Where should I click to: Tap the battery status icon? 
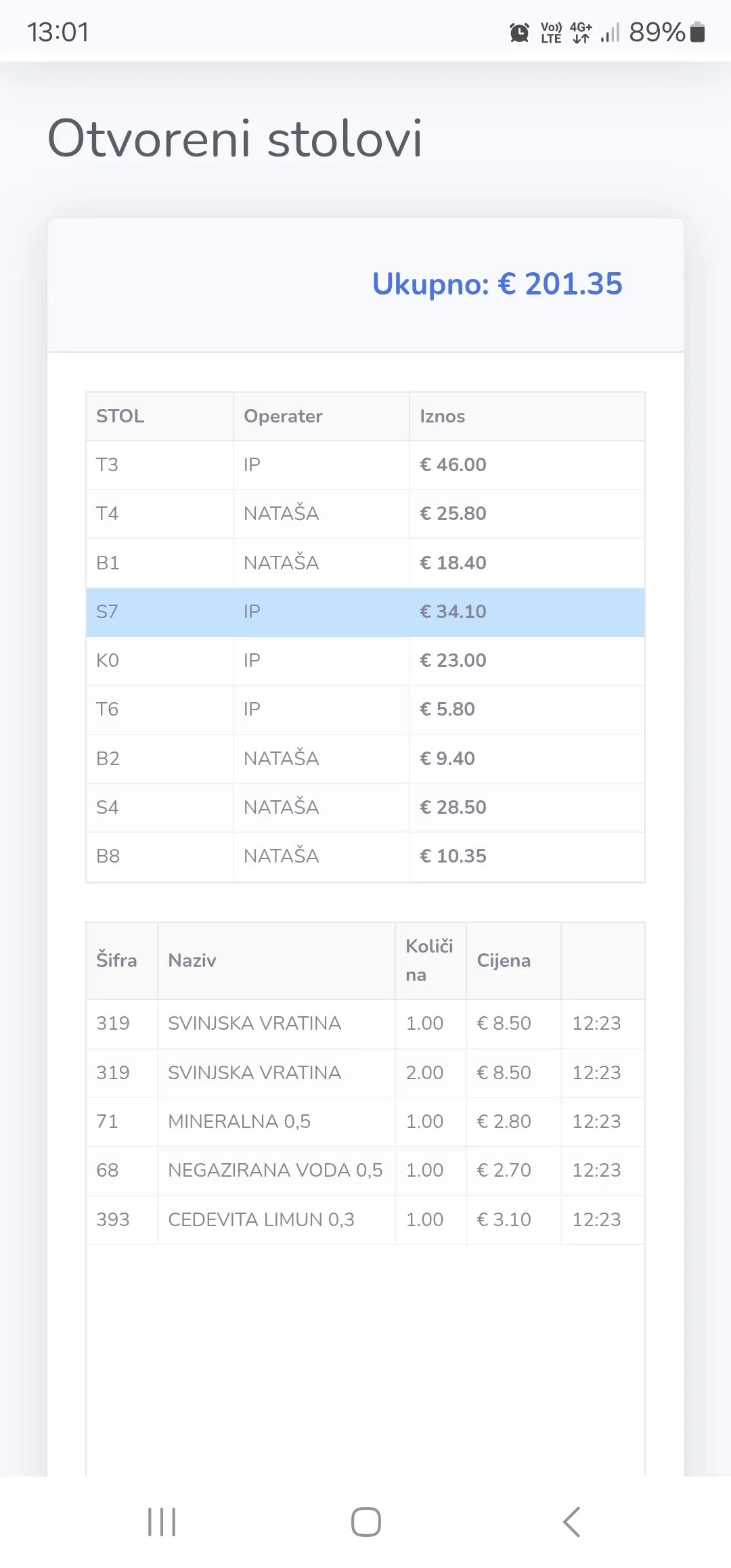tap(697, 32)
